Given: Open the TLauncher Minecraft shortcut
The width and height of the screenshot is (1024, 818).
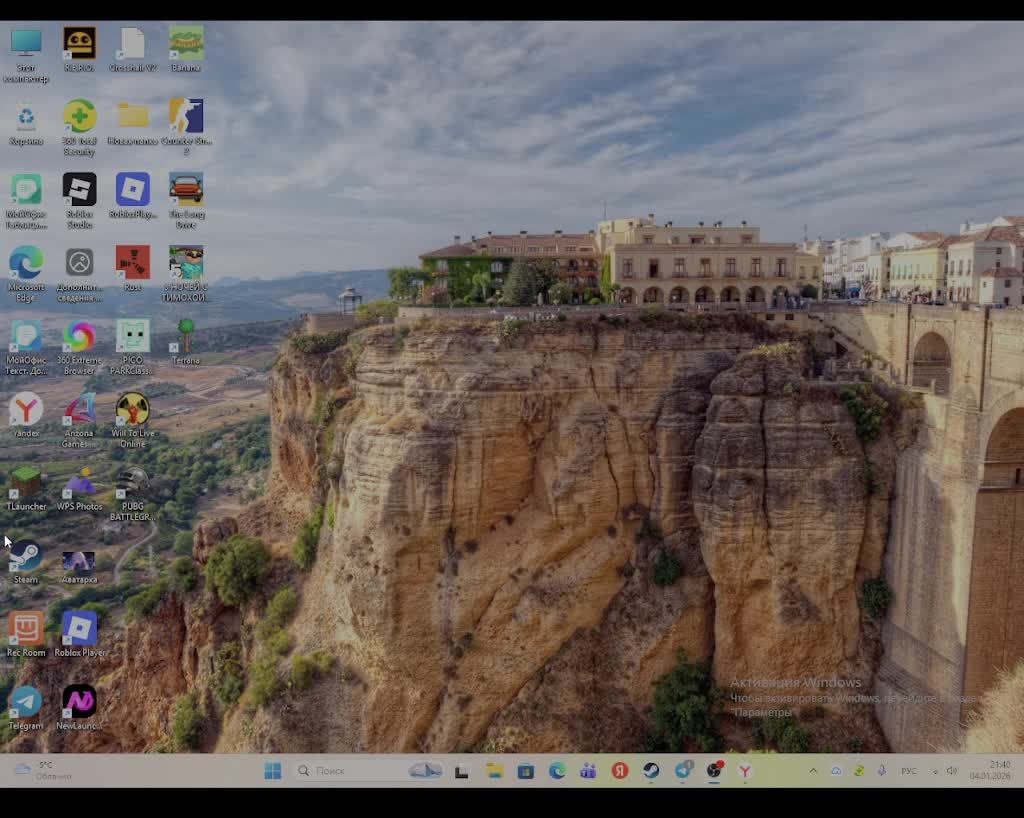Looking at the screenshot, I should (x=26, y=488).
